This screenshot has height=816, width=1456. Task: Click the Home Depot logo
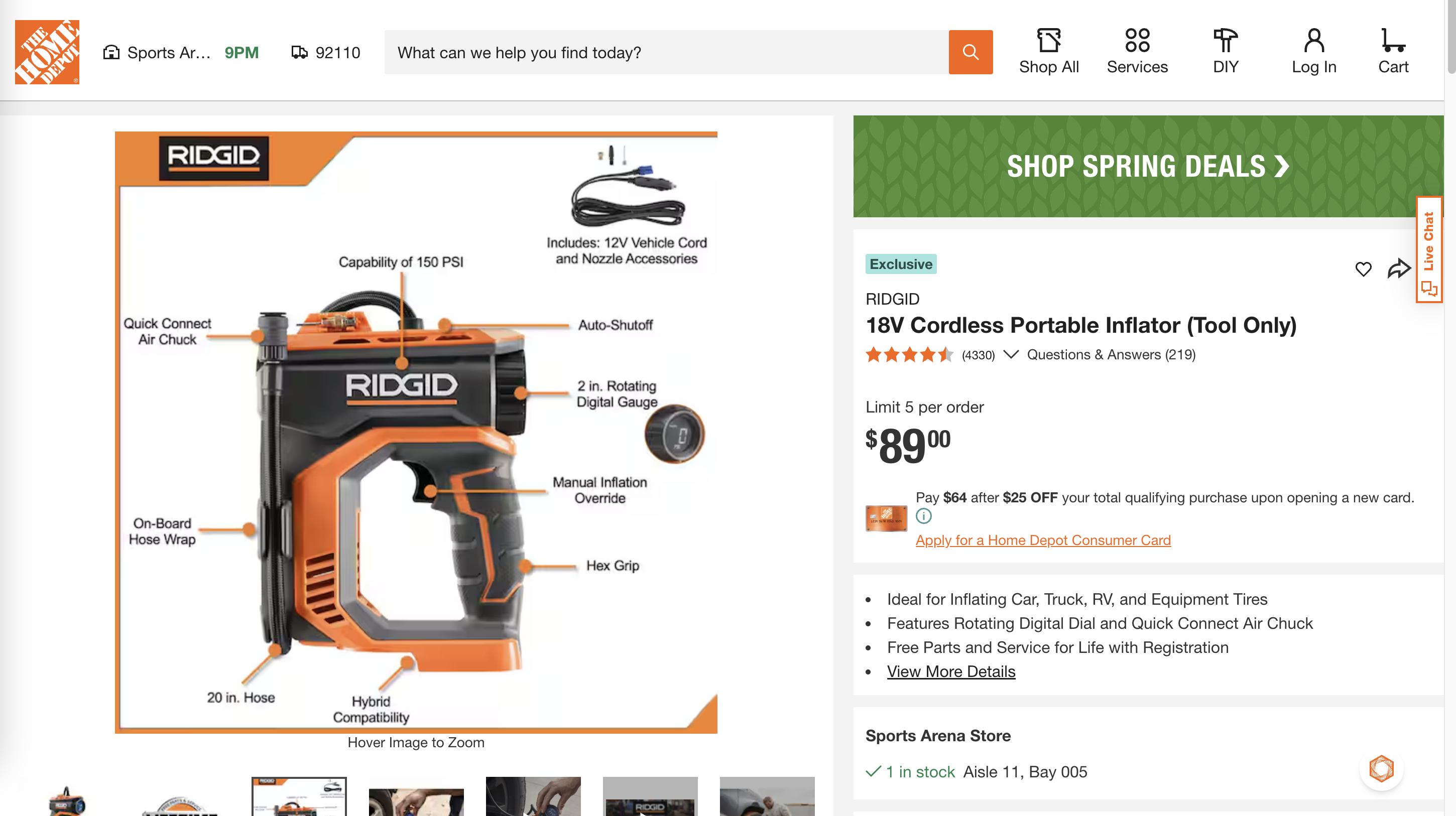click(47, 52)
